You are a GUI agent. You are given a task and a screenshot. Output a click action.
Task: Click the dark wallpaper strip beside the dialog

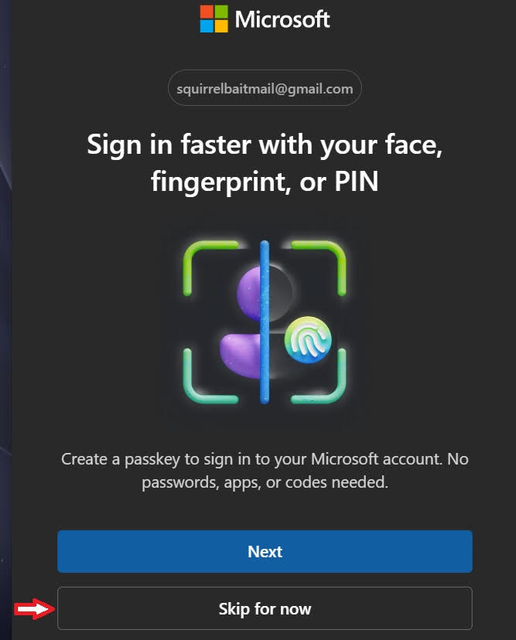pyautogui.click(x=6, y=320)
